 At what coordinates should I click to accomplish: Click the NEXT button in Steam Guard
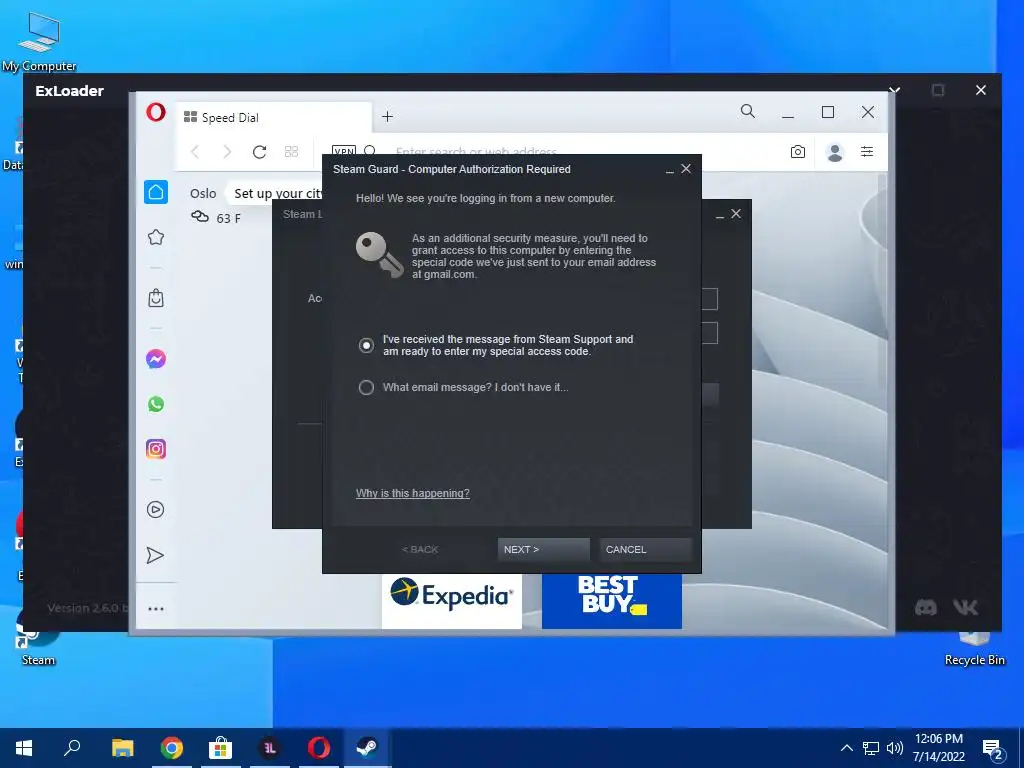point(543,549)
